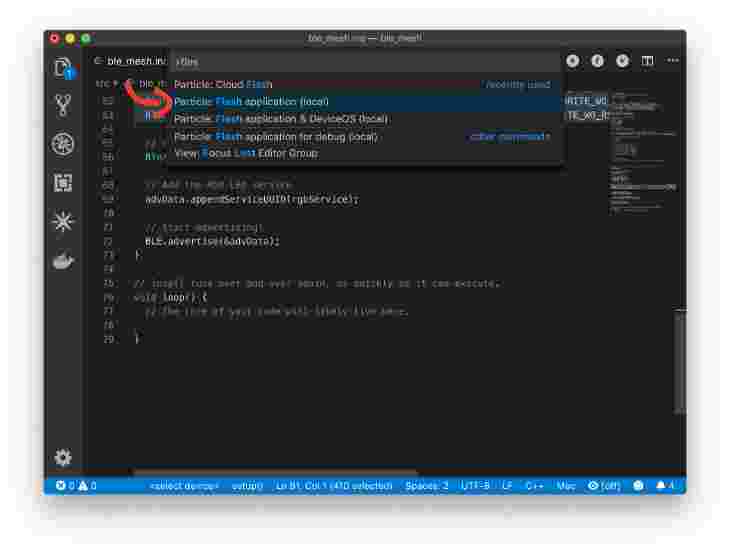The width and height of the screenshot is (730, 552).
Task: Split the editor with the split icon
Action: (647, 61)
